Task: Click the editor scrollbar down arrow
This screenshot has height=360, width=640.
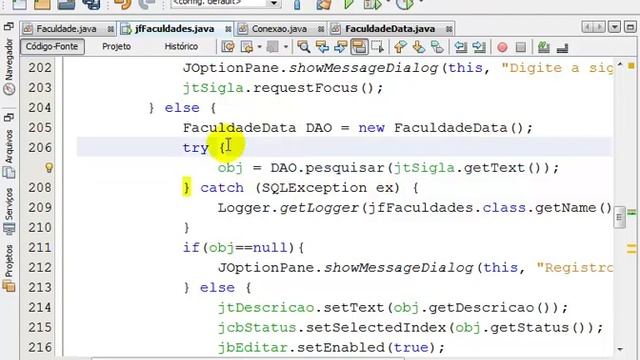Action: tap(620, 349)
